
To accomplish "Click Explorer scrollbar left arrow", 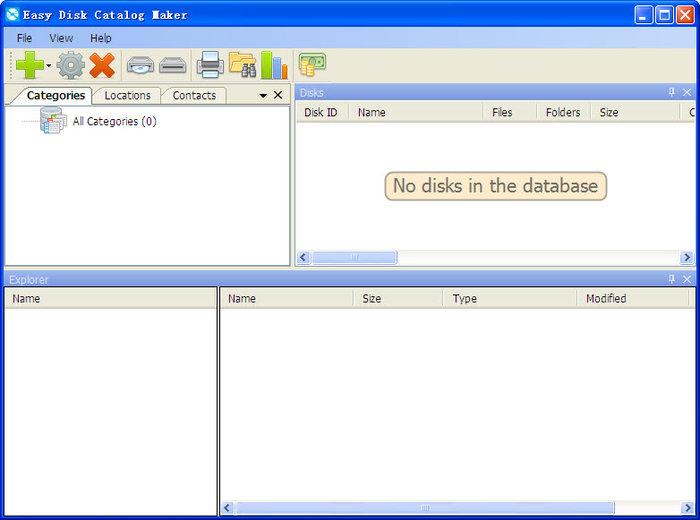I will click(227, 508).
